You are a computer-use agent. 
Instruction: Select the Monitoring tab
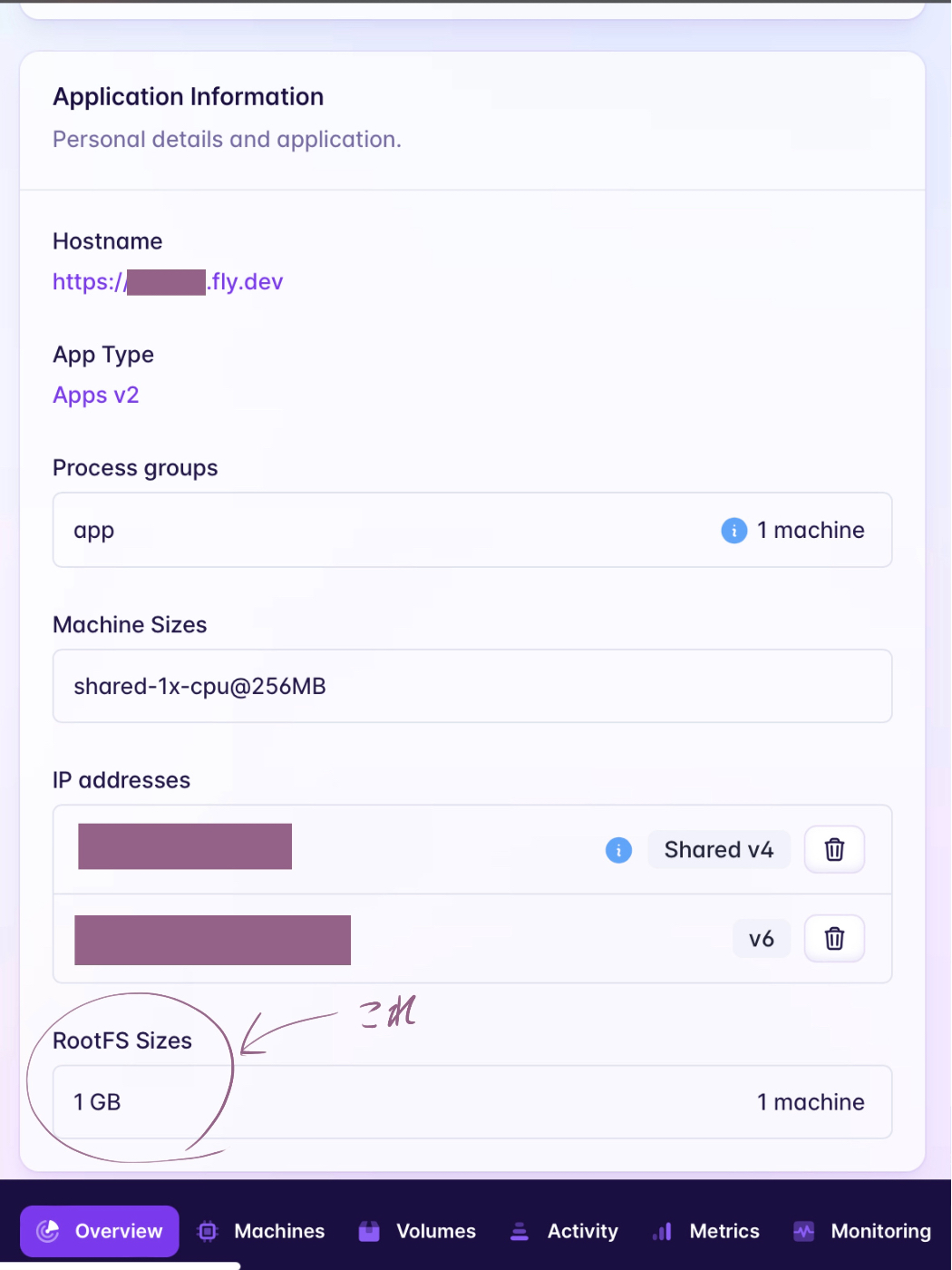880,1231
